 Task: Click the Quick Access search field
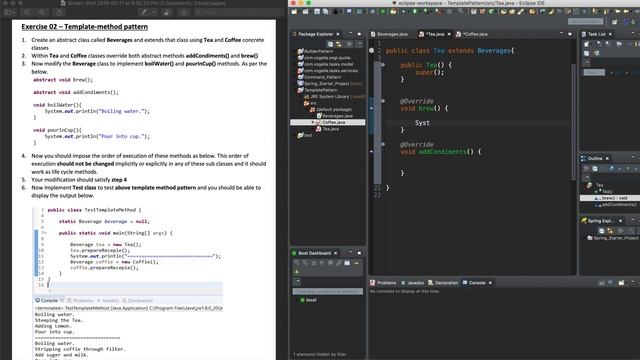click(585, 21)
